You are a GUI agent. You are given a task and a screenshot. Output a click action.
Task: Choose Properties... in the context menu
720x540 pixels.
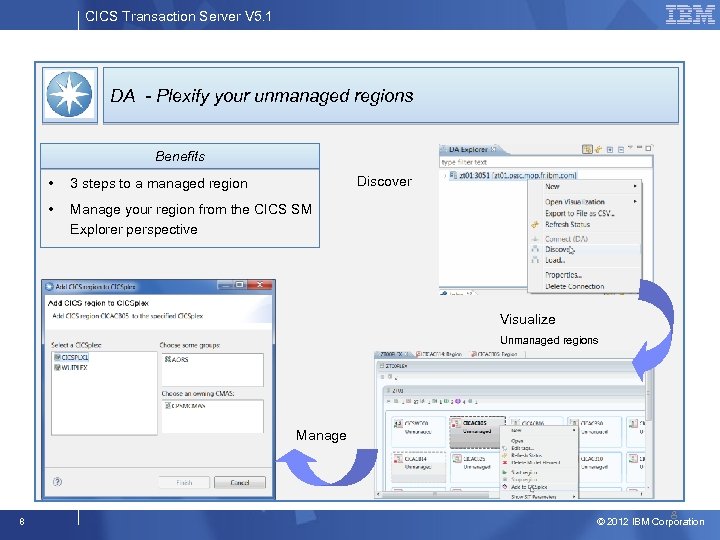(x=585, y=275)
